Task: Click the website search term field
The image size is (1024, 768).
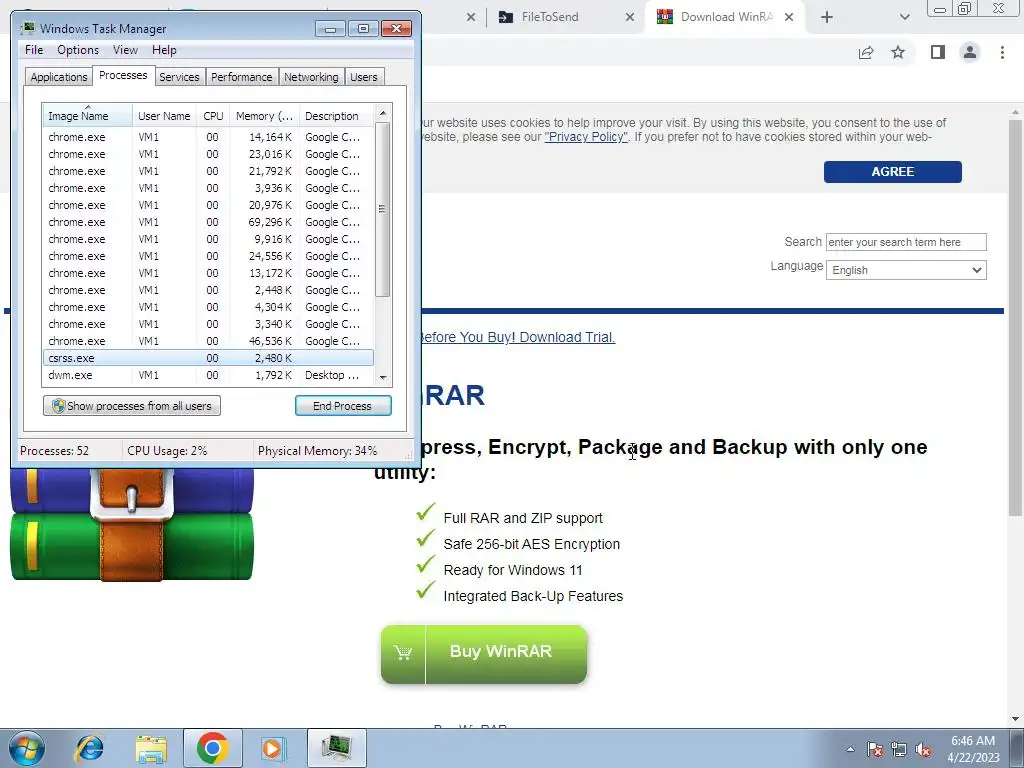Action: (x=906, y=242)
